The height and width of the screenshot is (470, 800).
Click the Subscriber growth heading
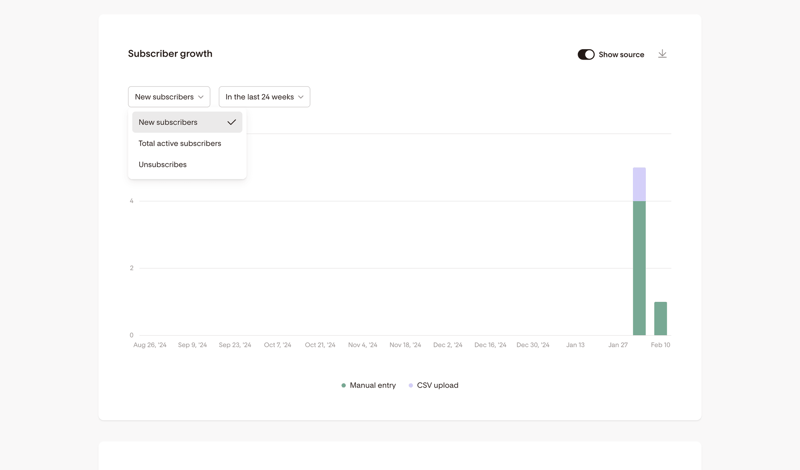coord(170,54)
